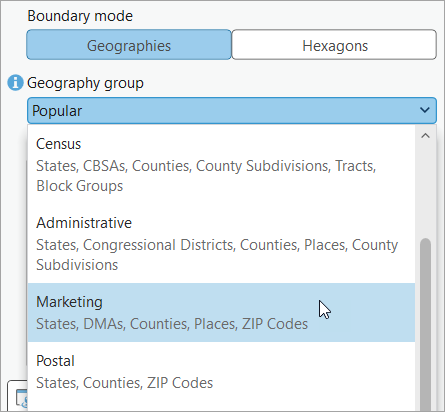This screenshot has width=445, height=412.
Task: Choose the Administrative geography group
Action: (221, 244)
